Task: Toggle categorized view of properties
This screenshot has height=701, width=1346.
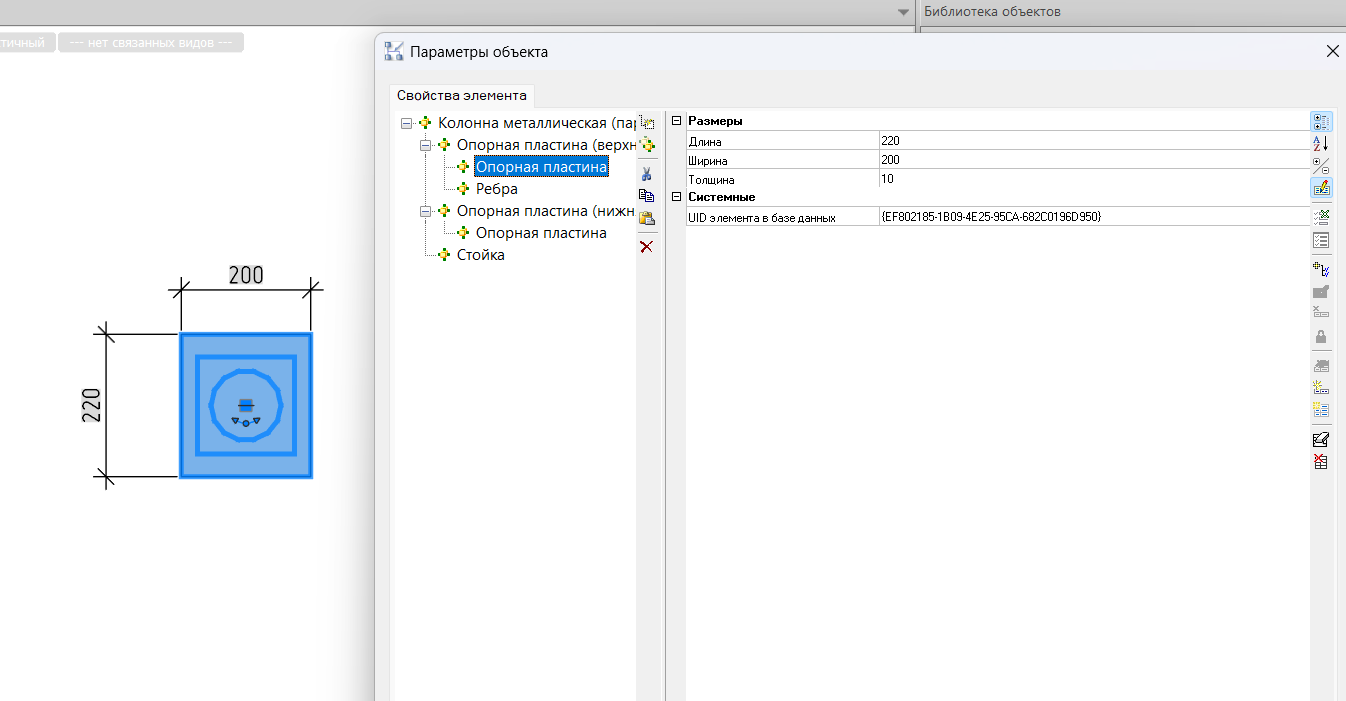Action: [x=1320, y=121]
